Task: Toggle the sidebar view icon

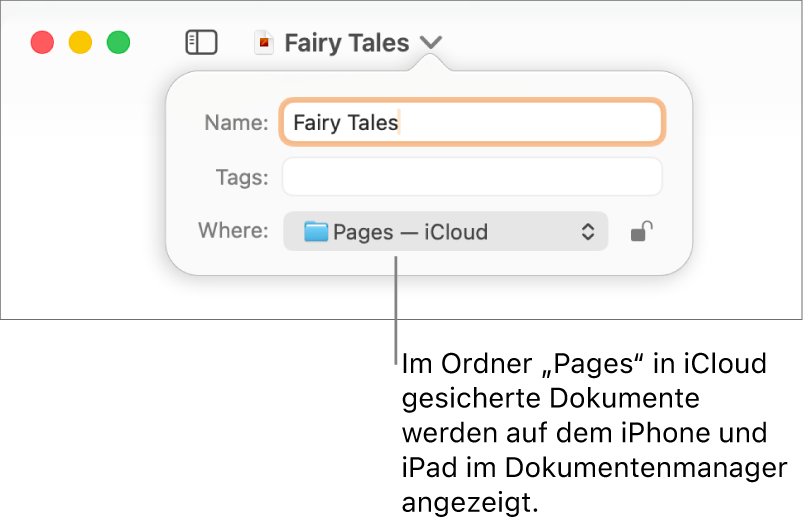Action: pyautogui.click(x=201, y=42)
